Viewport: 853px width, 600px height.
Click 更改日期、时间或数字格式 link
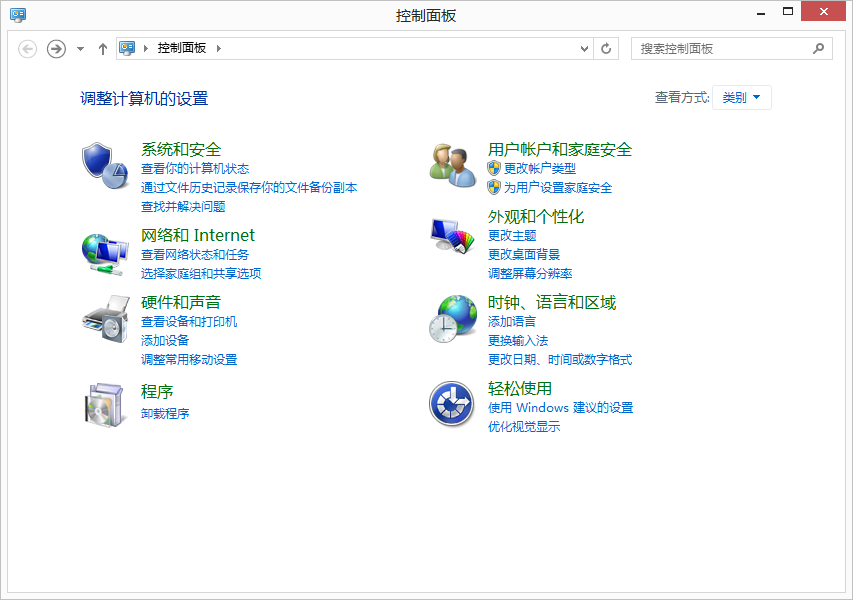(560, 360)
